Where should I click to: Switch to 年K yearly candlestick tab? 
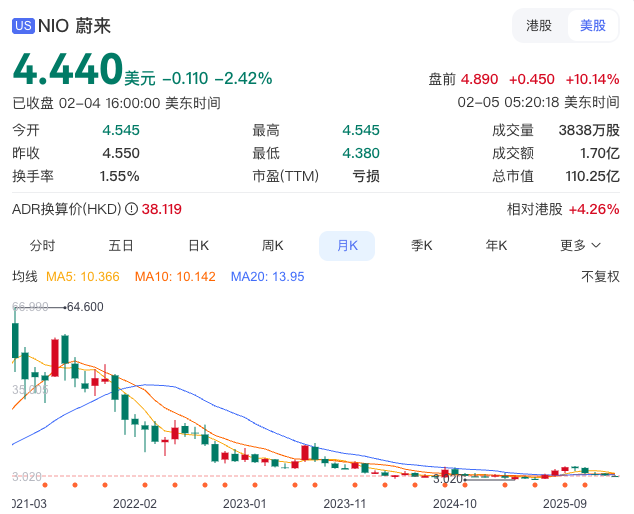click(496, 245)
